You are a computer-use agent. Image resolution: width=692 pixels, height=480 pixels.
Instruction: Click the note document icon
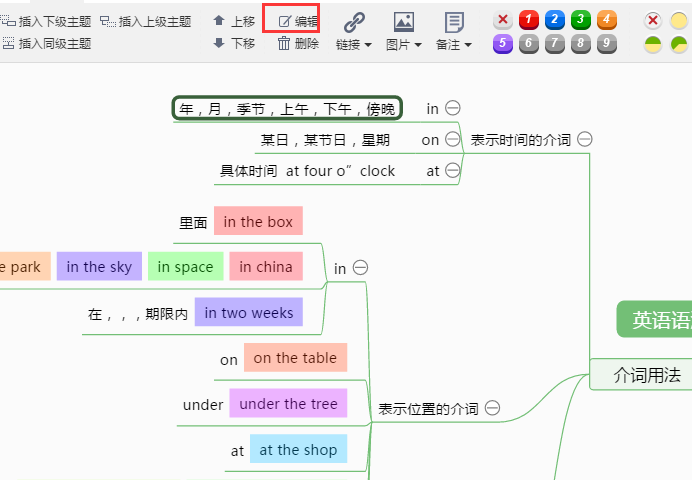point(454,22)
